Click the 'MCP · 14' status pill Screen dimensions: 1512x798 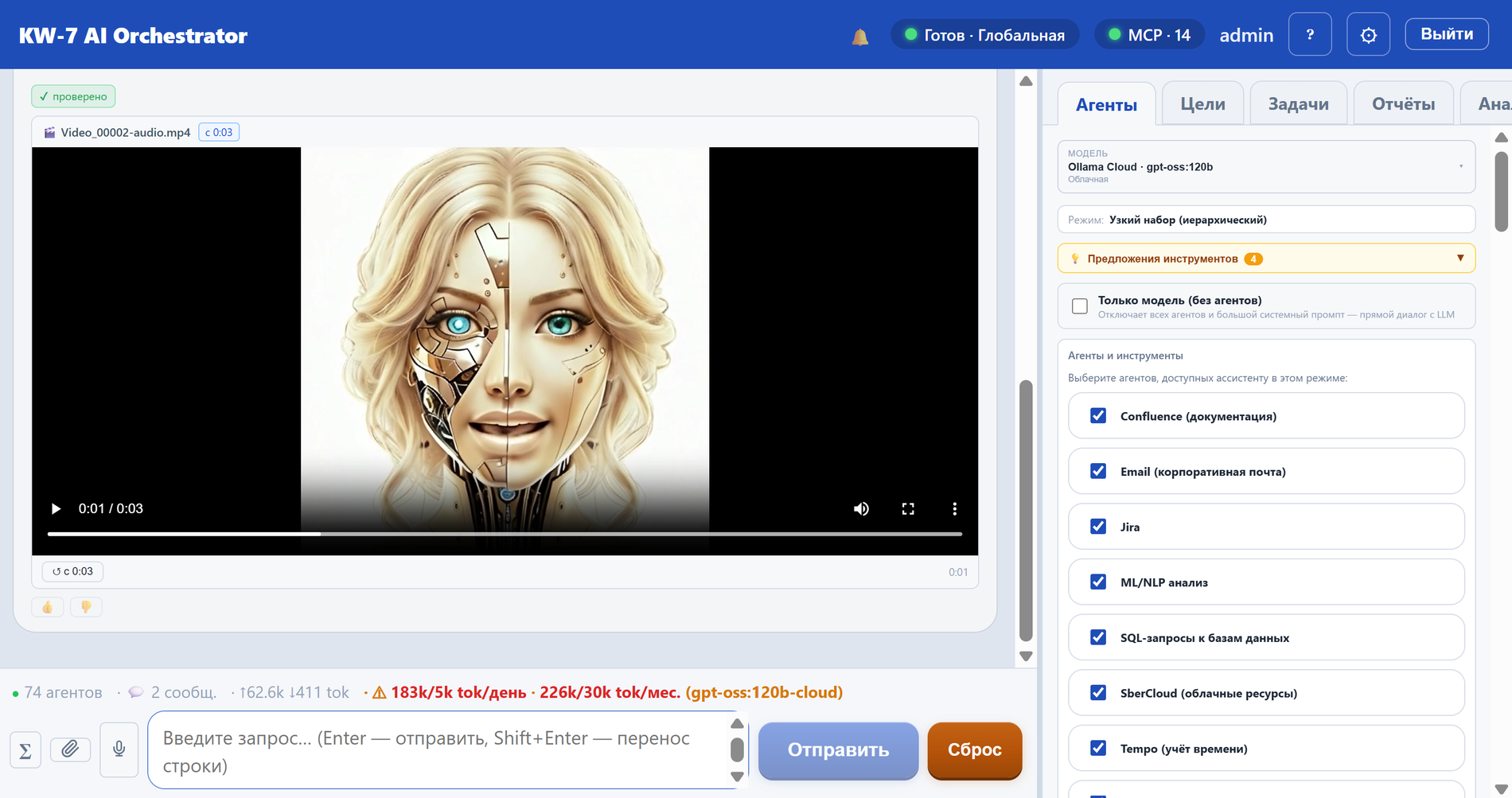point(1150,35)
